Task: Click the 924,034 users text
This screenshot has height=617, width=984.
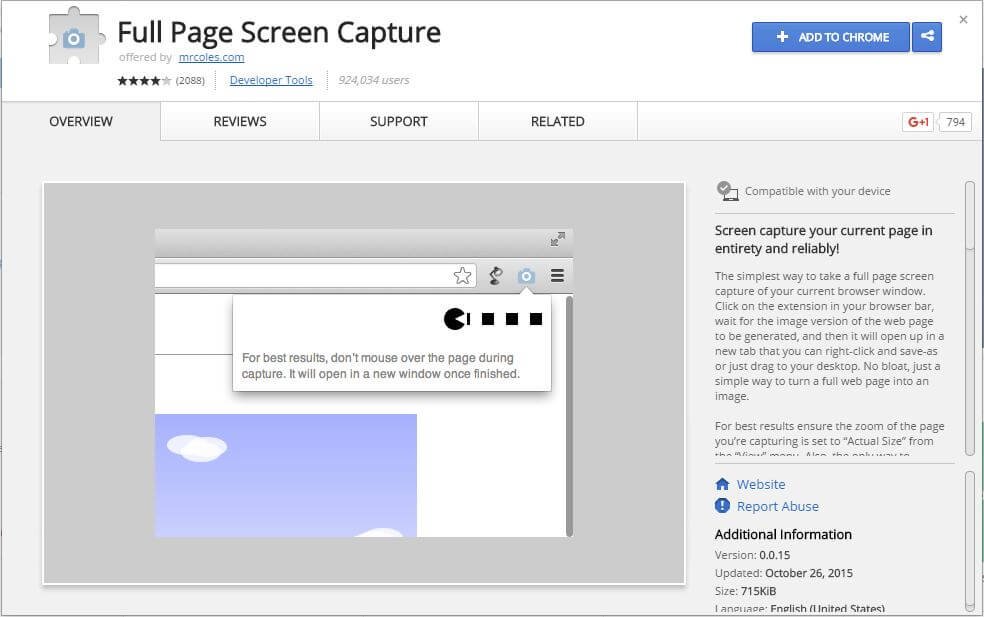Action: [373, 80]
